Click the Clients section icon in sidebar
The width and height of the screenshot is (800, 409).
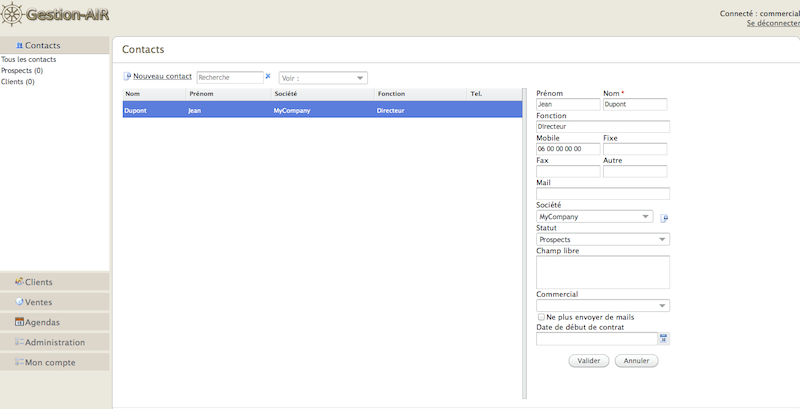point(19,282)
